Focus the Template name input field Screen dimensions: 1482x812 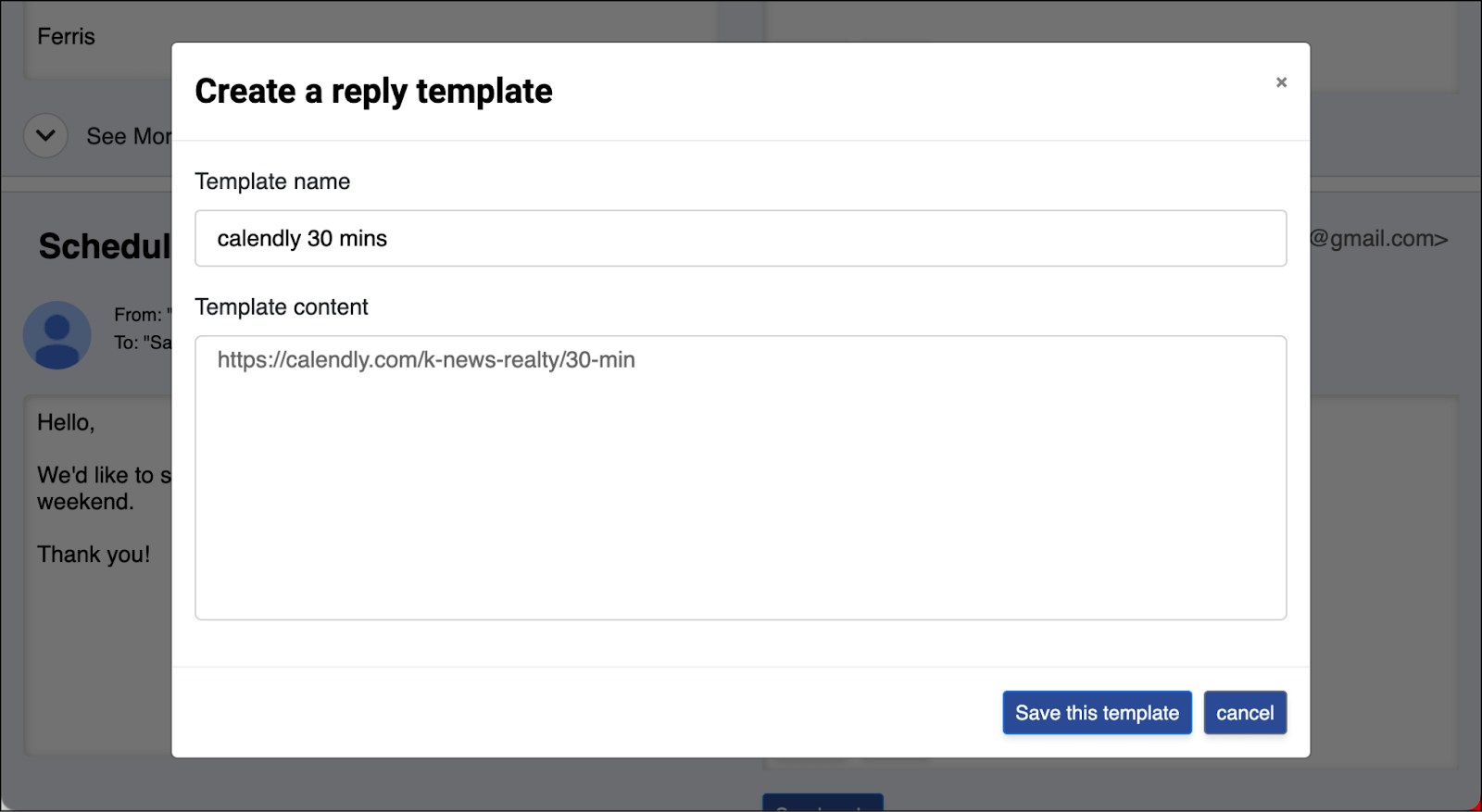point(740,238)
